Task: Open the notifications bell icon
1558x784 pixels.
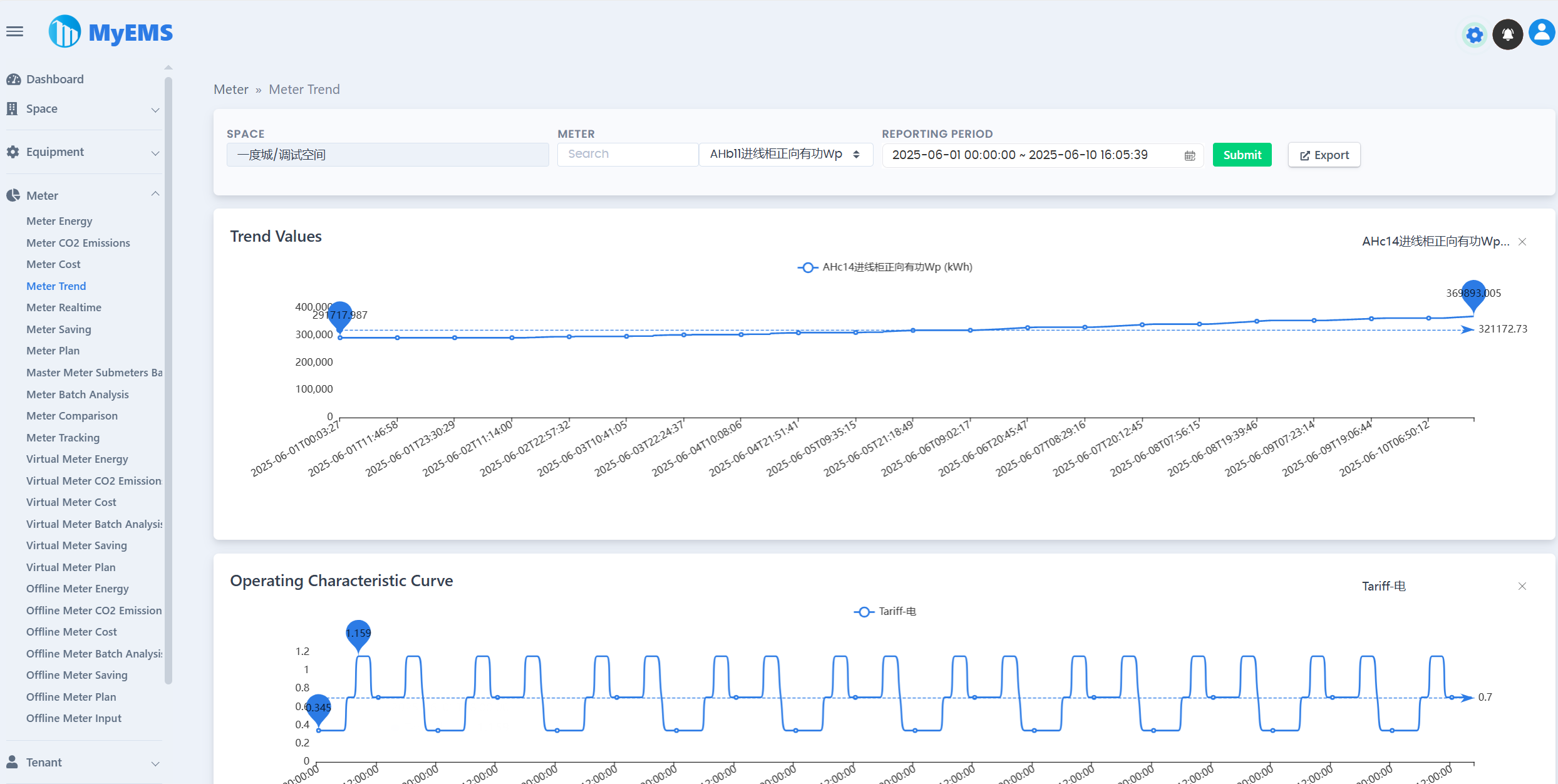Action: [1507, 34]
